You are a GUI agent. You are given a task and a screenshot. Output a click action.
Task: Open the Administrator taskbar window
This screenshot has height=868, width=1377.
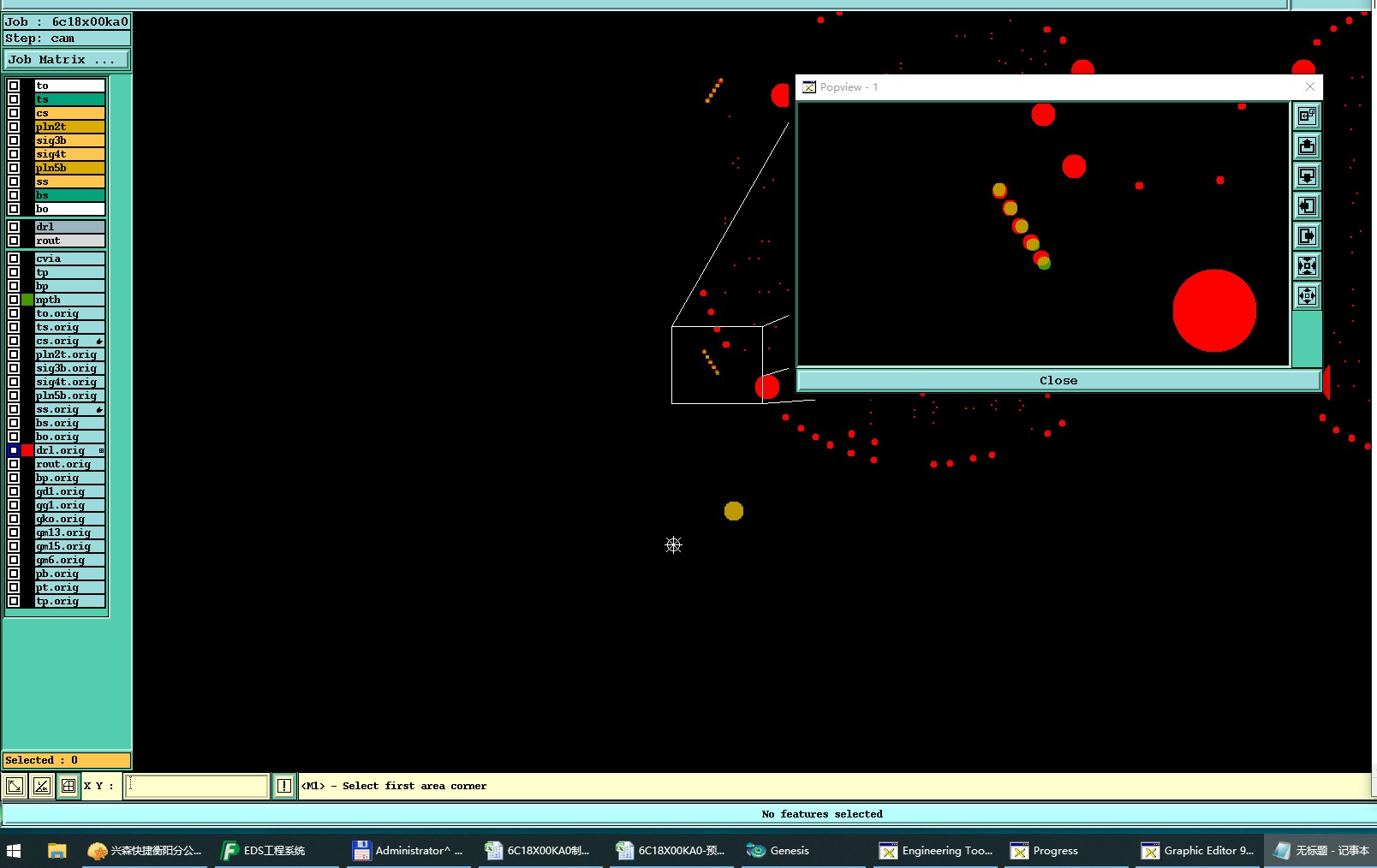(408, 850)
